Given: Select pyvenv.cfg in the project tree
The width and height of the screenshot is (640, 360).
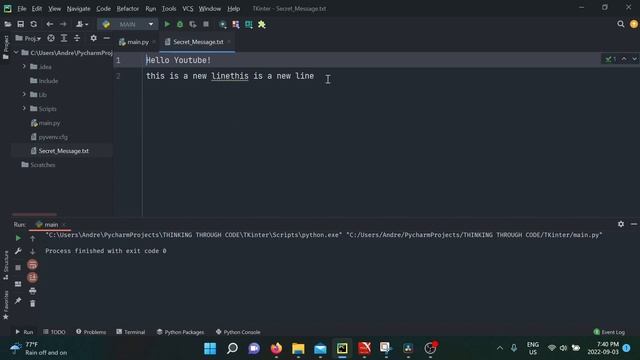Looking at the screenshot, I should click(x=53, y=137).
